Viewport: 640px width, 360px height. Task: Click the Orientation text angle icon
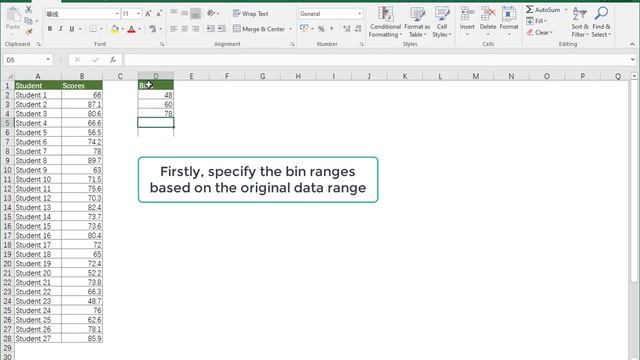click(211, 13)
